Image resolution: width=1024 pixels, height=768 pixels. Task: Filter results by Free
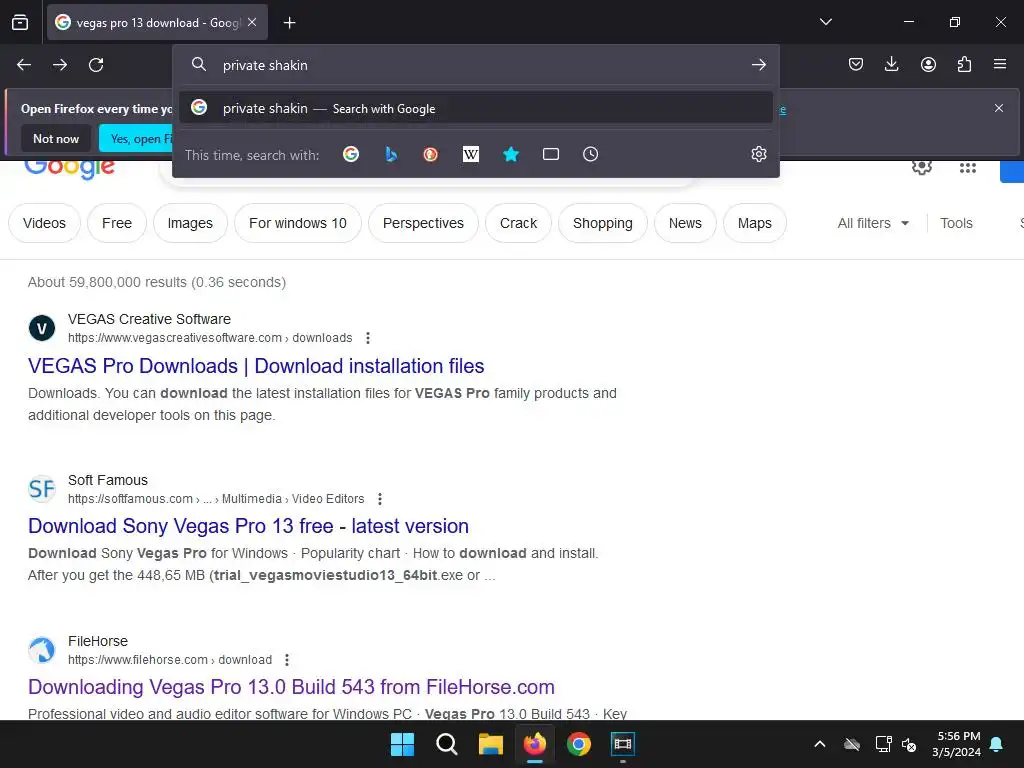117,223
